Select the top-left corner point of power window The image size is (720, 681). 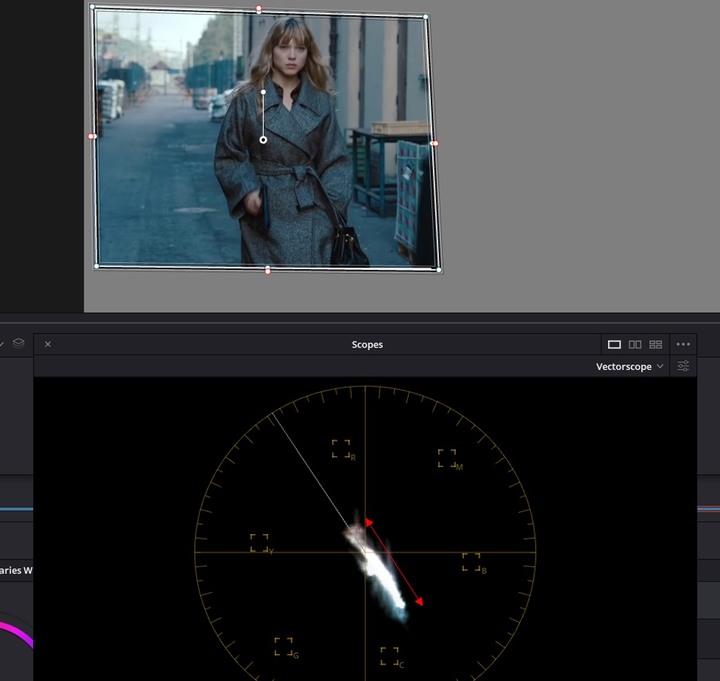92,7
